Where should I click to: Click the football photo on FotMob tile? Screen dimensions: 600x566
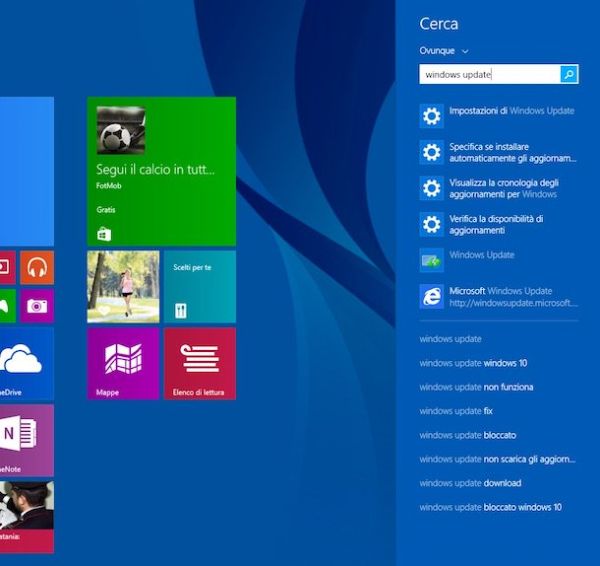click(x=121, y=130)
